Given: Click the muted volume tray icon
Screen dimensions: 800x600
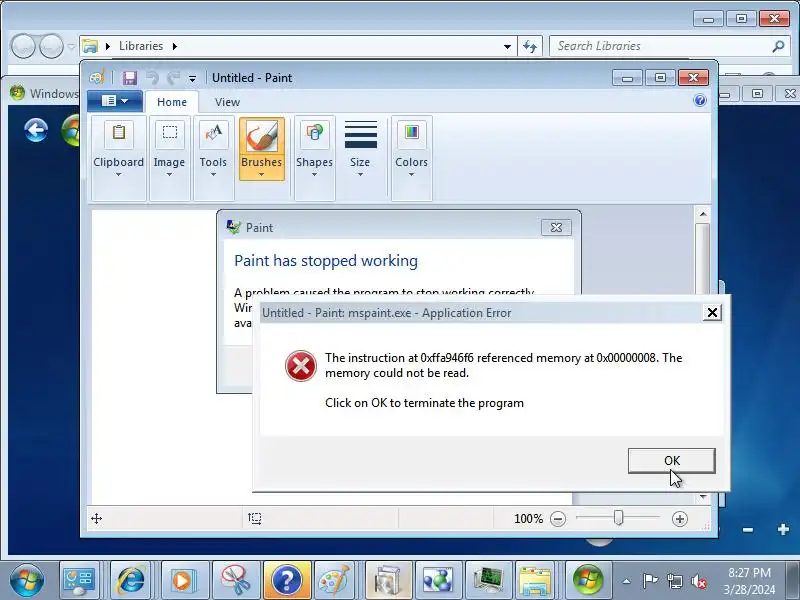Looking at the screenshot, I should (698, 581).
